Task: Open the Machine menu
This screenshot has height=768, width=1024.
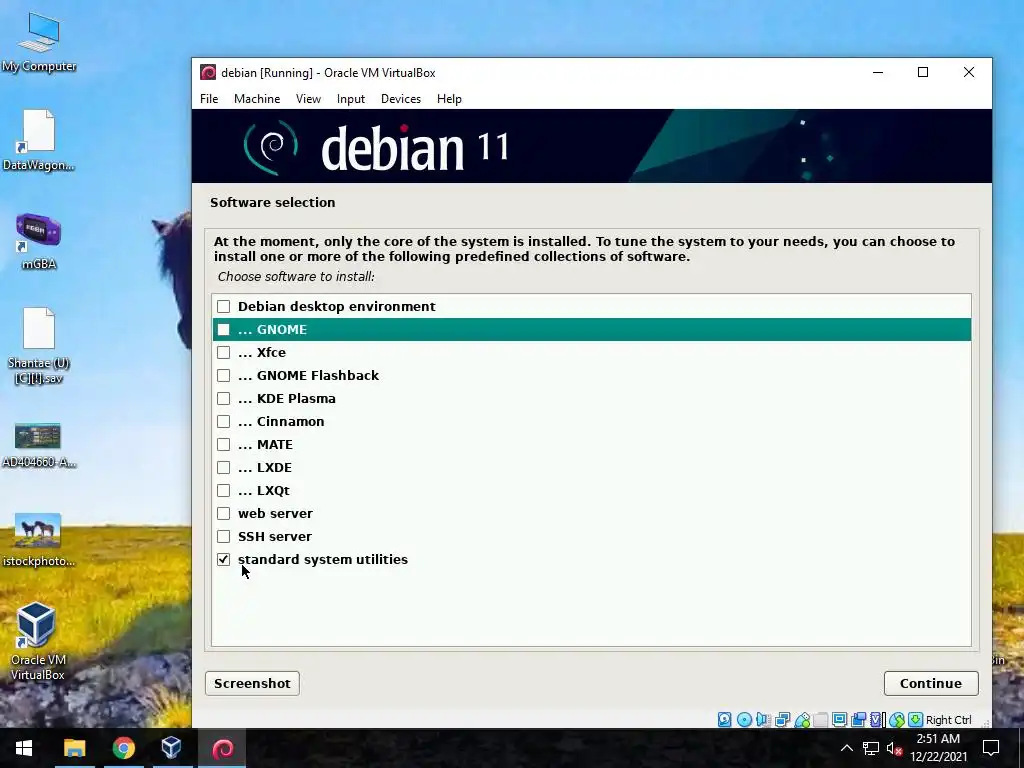Action: coord(257,99)
